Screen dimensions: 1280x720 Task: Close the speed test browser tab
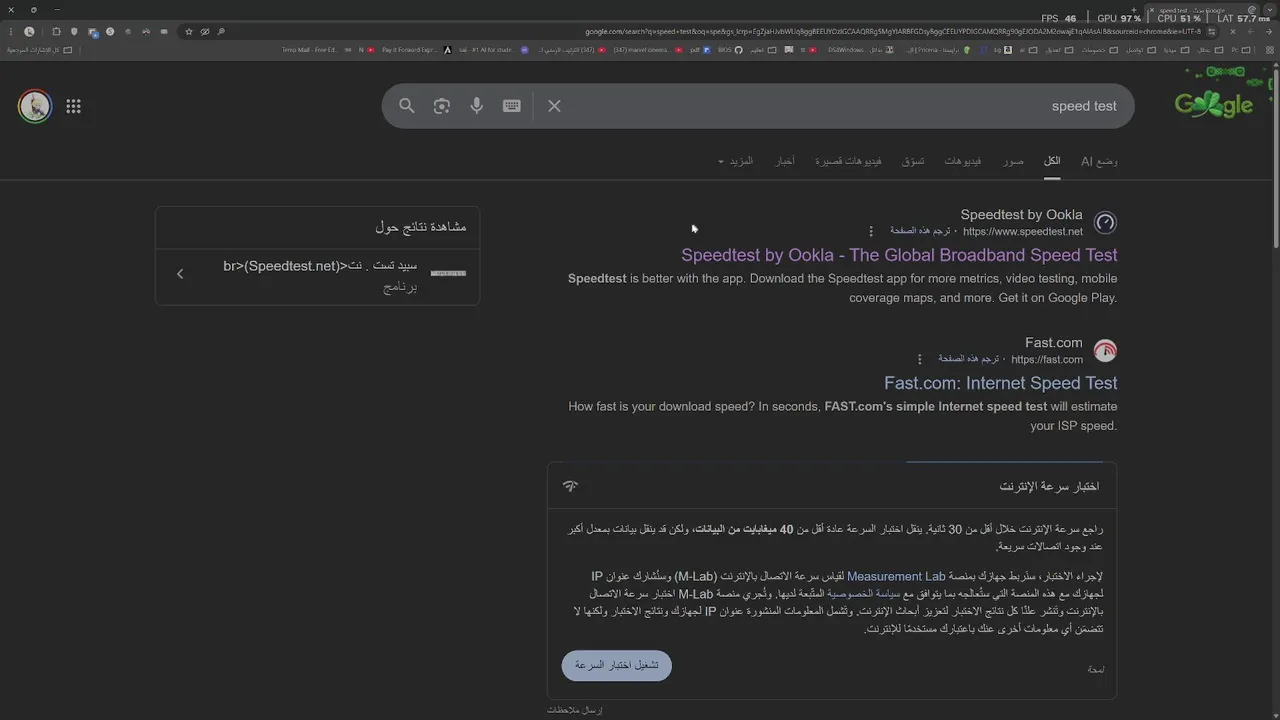click(1152, 10)
